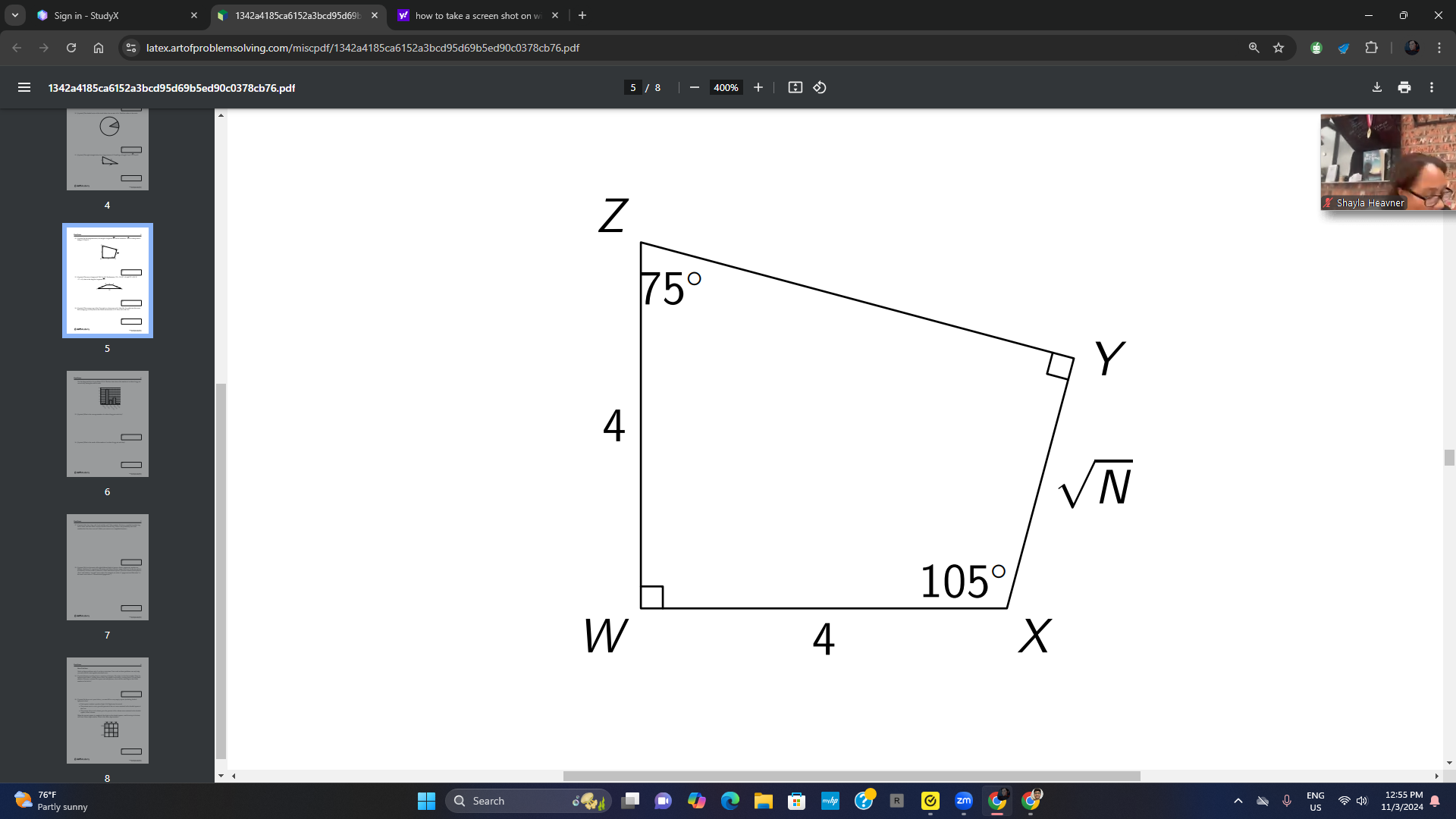Click the document vertical scrollbar thumb
The height and width of the screenshot is (819, 1456).
1449,457
